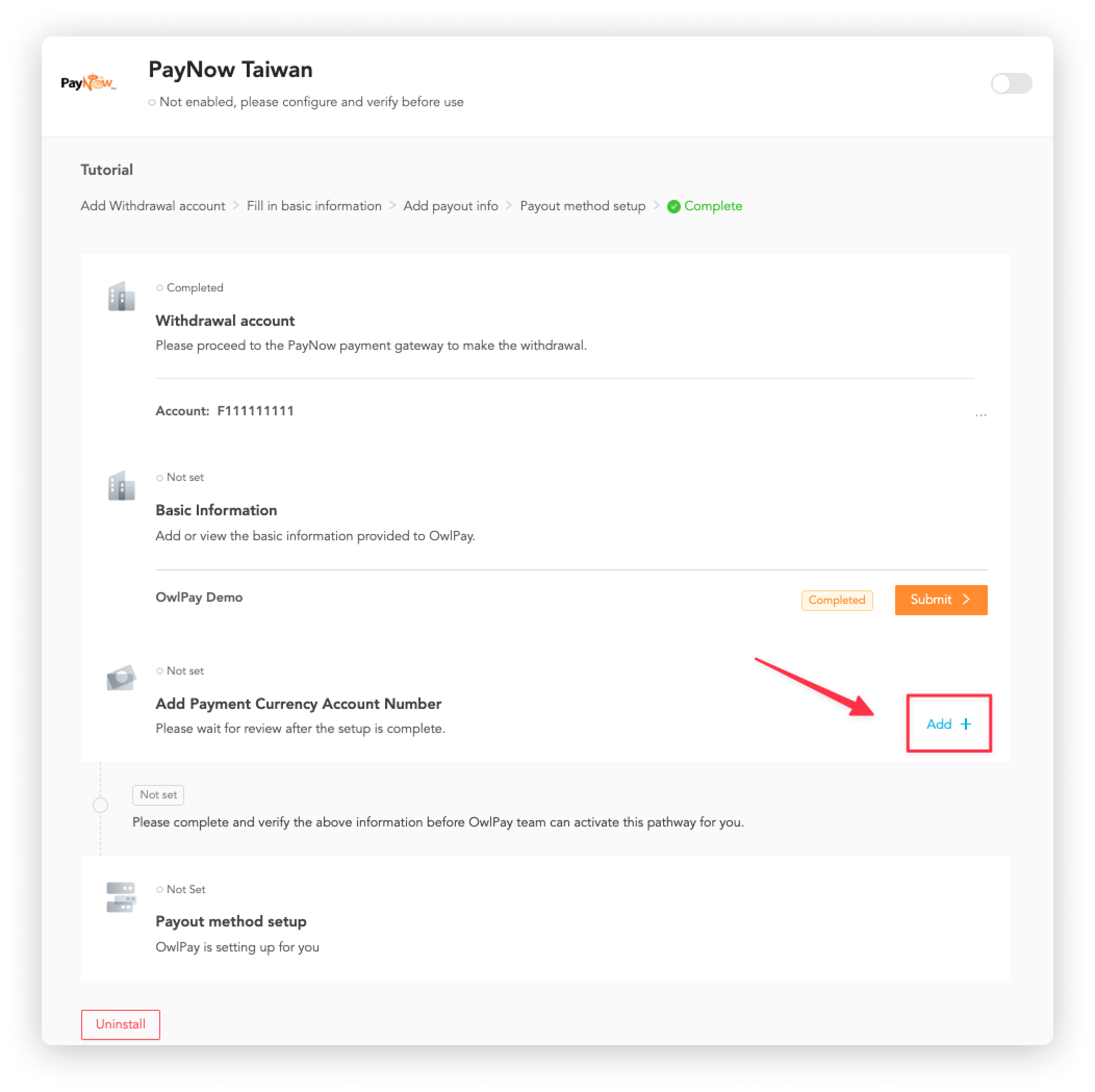Viewport: 1095px width, 1092px height.
Task: Click the orange Completed status badge
Action: coord(836,600)
